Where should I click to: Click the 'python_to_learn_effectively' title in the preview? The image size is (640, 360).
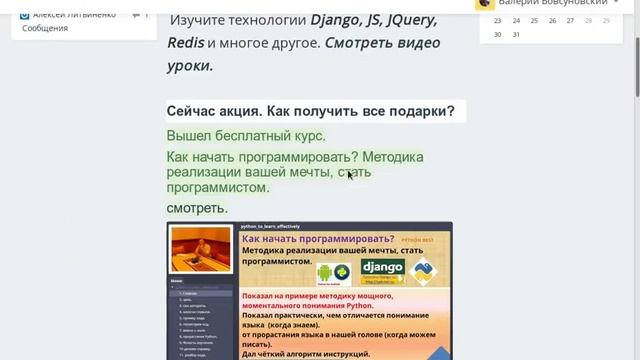[270, 227]
